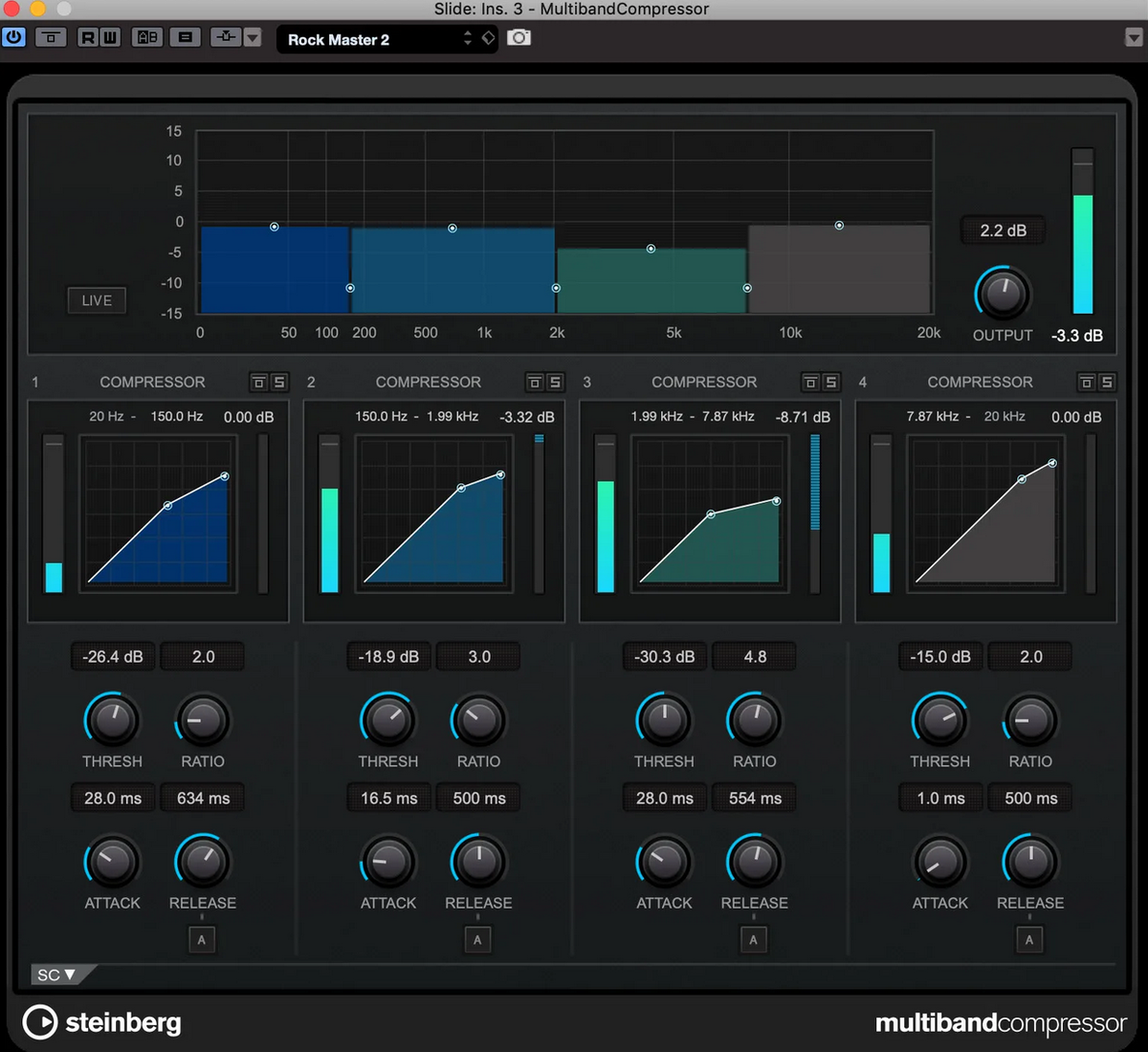The width and height of the screenshot is (1148, 1052).
Task: Enable Write automation W button
Action: point(109,37)
